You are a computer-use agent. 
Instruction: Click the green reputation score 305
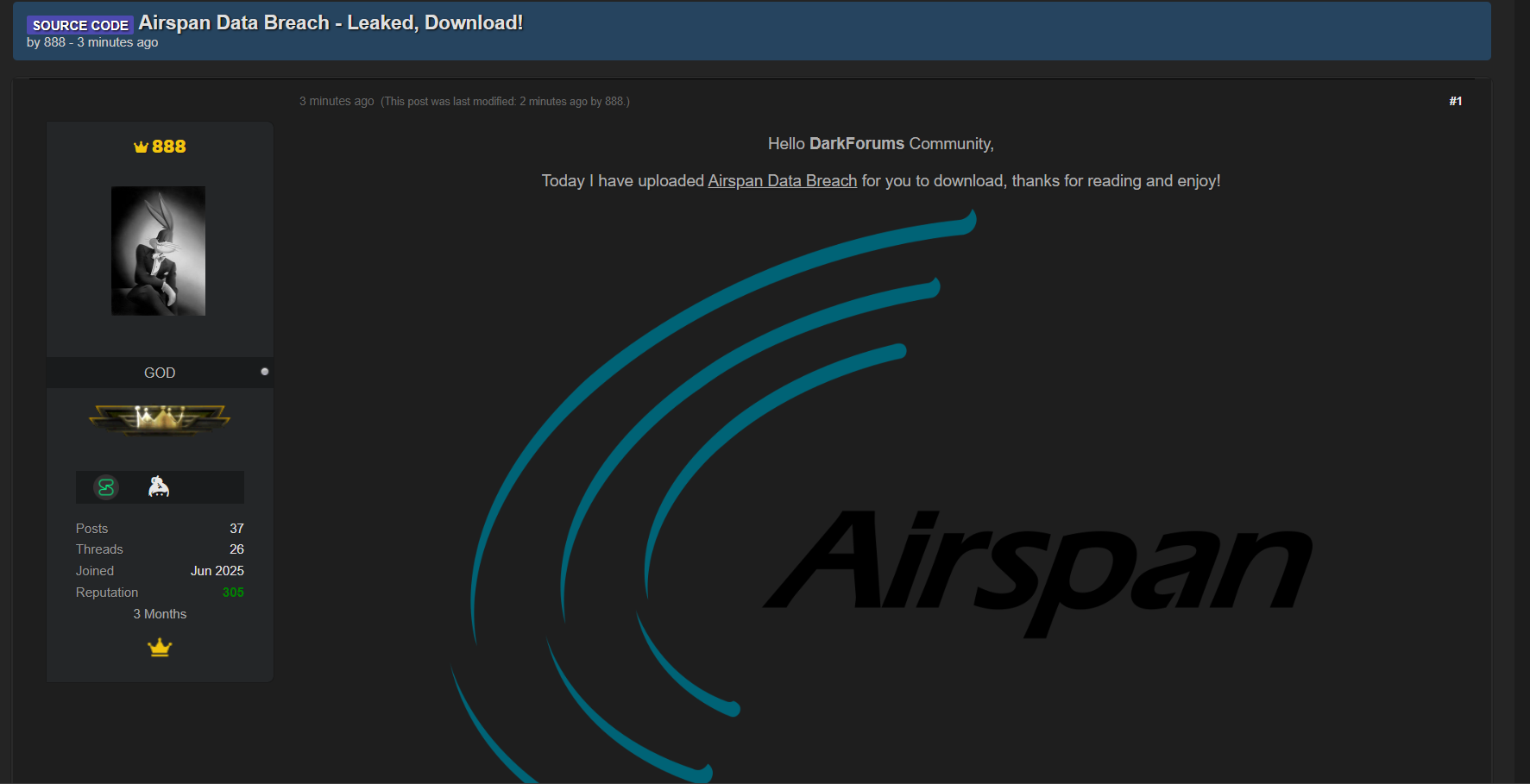click(233, 593)
